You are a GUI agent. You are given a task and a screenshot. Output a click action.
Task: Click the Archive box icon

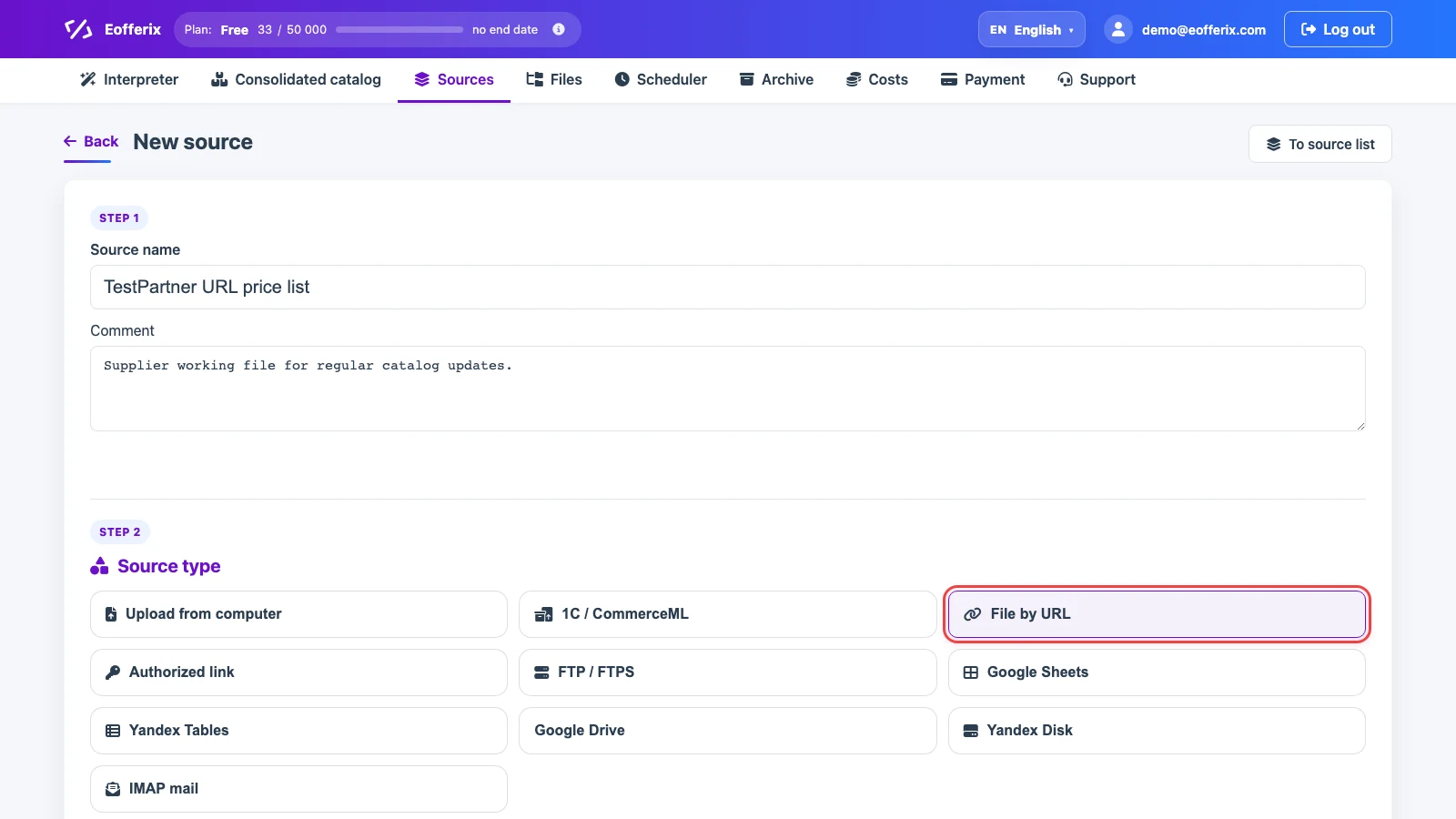[747, 79]
